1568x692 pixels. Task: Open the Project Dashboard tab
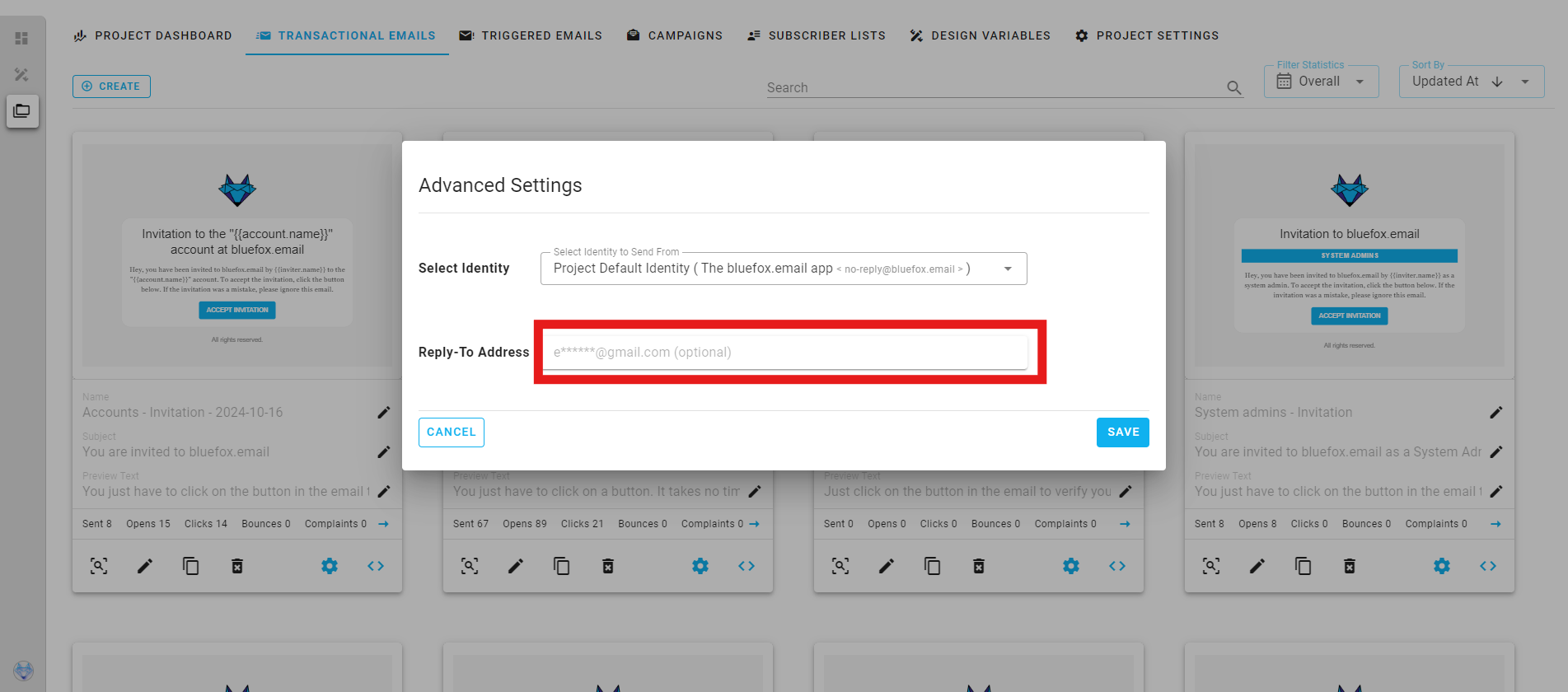click(152, 35)
